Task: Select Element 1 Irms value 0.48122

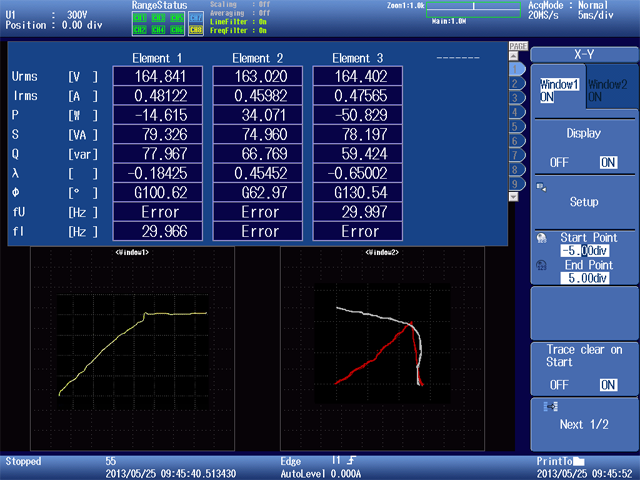Action: tap(158, 96)
